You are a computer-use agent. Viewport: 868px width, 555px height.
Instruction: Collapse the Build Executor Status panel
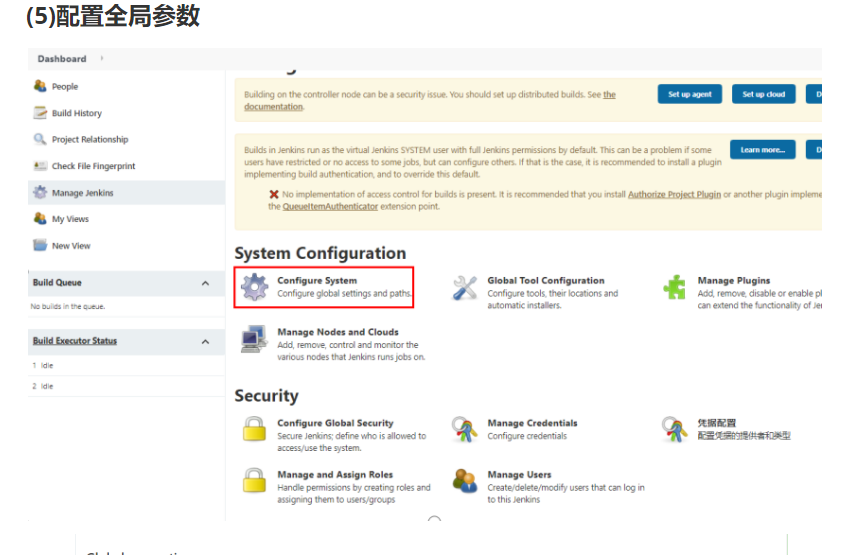205,341
